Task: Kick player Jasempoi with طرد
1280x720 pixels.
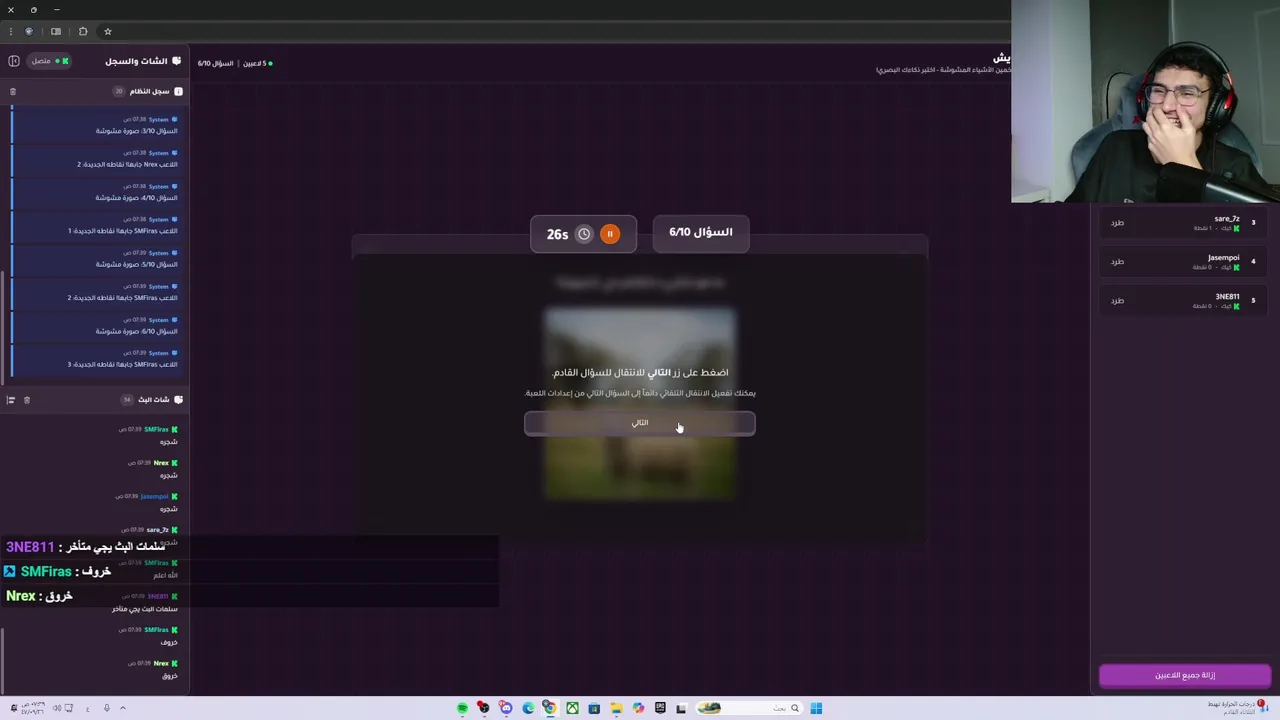Action: pos(1117,261)
